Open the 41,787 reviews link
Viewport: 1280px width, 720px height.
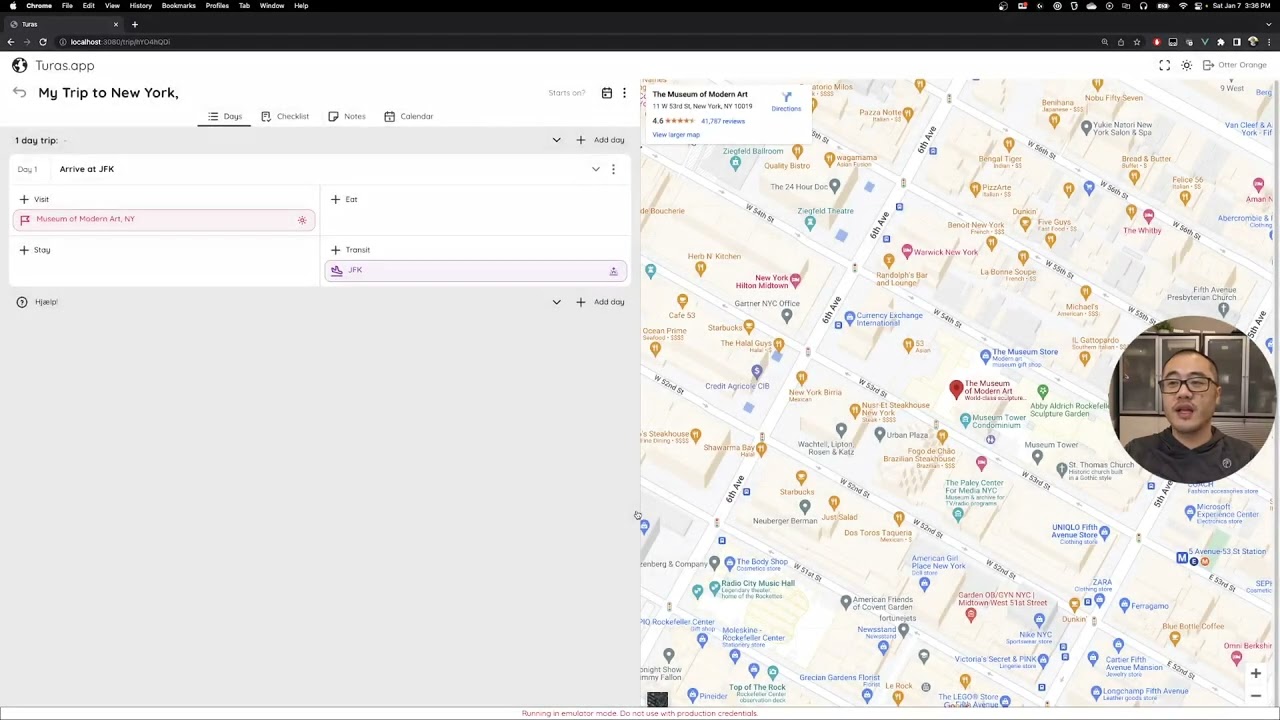tap(722, 121)
